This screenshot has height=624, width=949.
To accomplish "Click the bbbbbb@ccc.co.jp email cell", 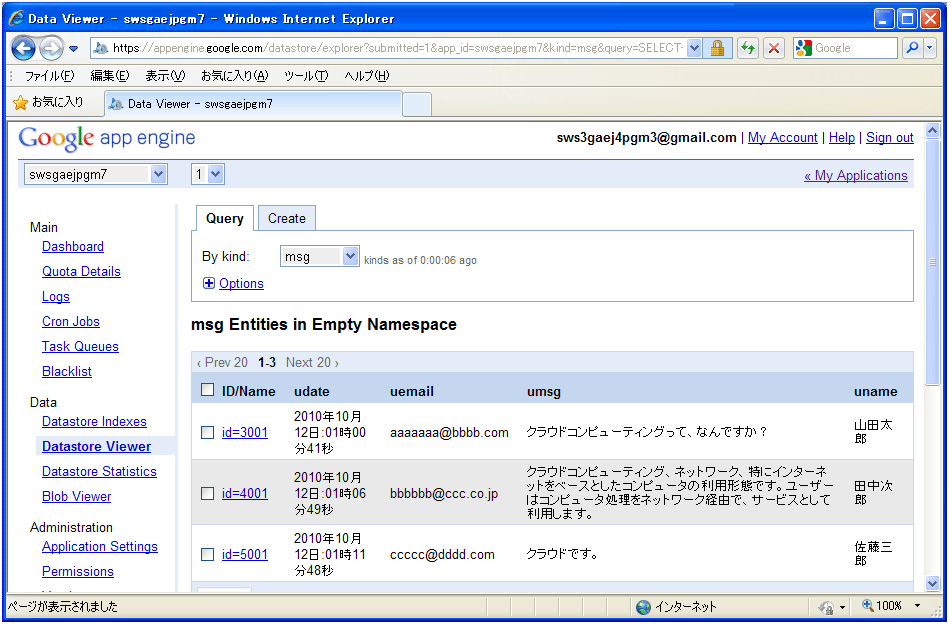I will (x=444, y=494).
